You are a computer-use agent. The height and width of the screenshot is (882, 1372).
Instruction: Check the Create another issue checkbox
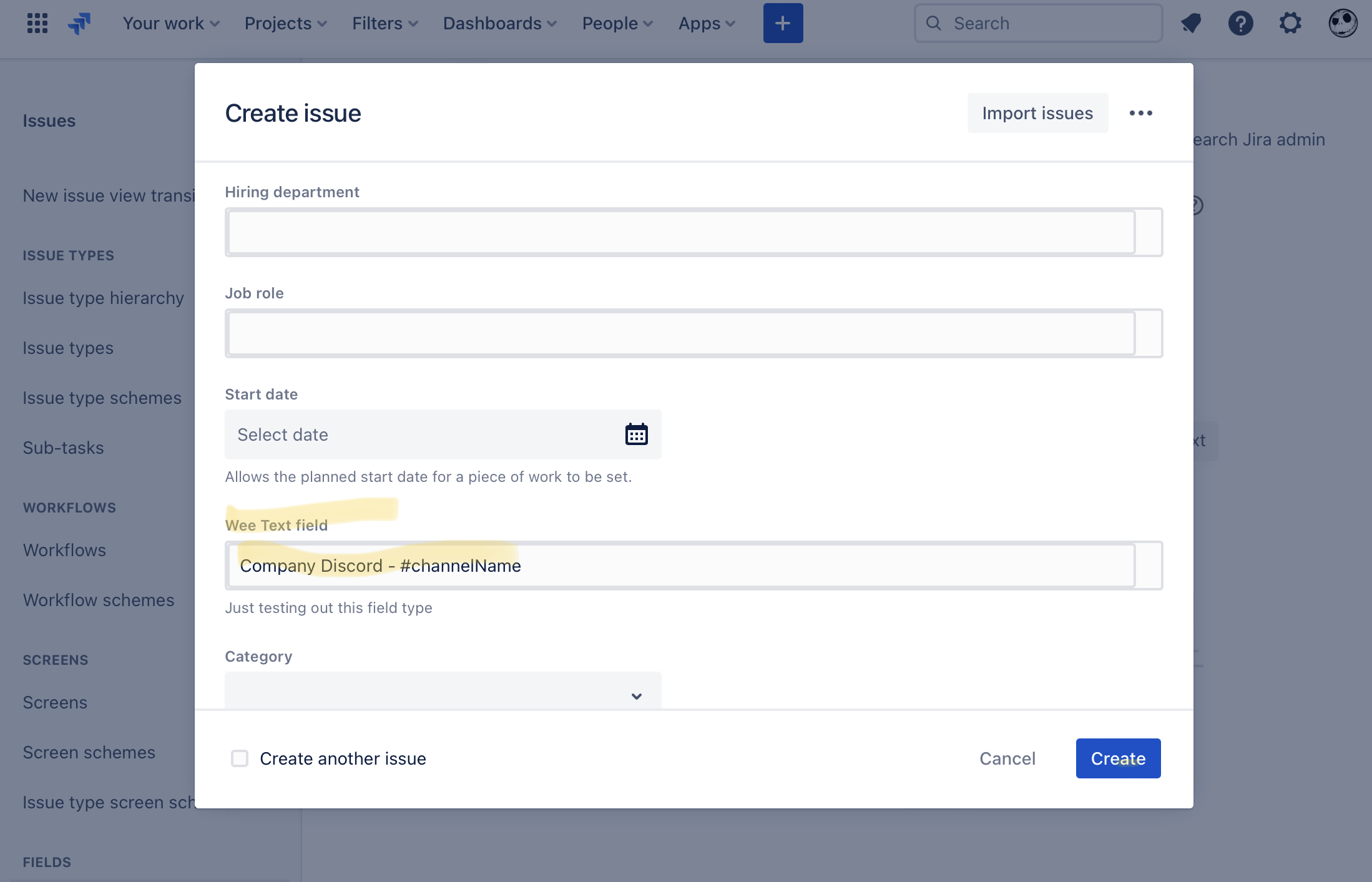239,758
